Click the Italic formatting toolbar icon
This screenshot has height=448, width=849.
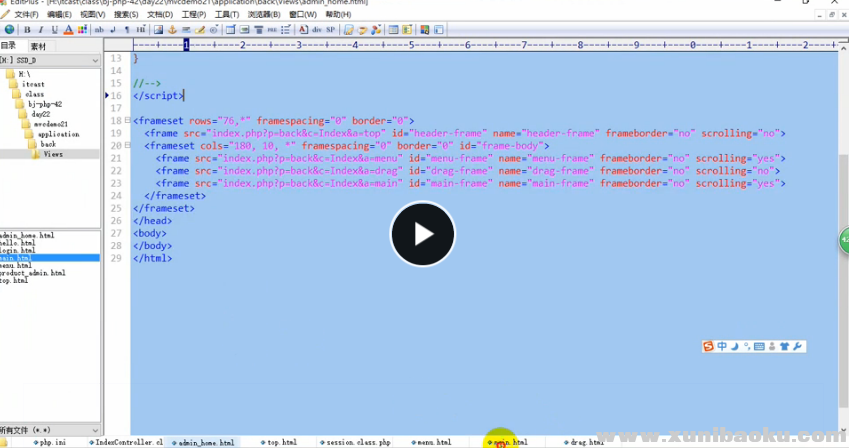pyautogui.click(x=40, y=30)
